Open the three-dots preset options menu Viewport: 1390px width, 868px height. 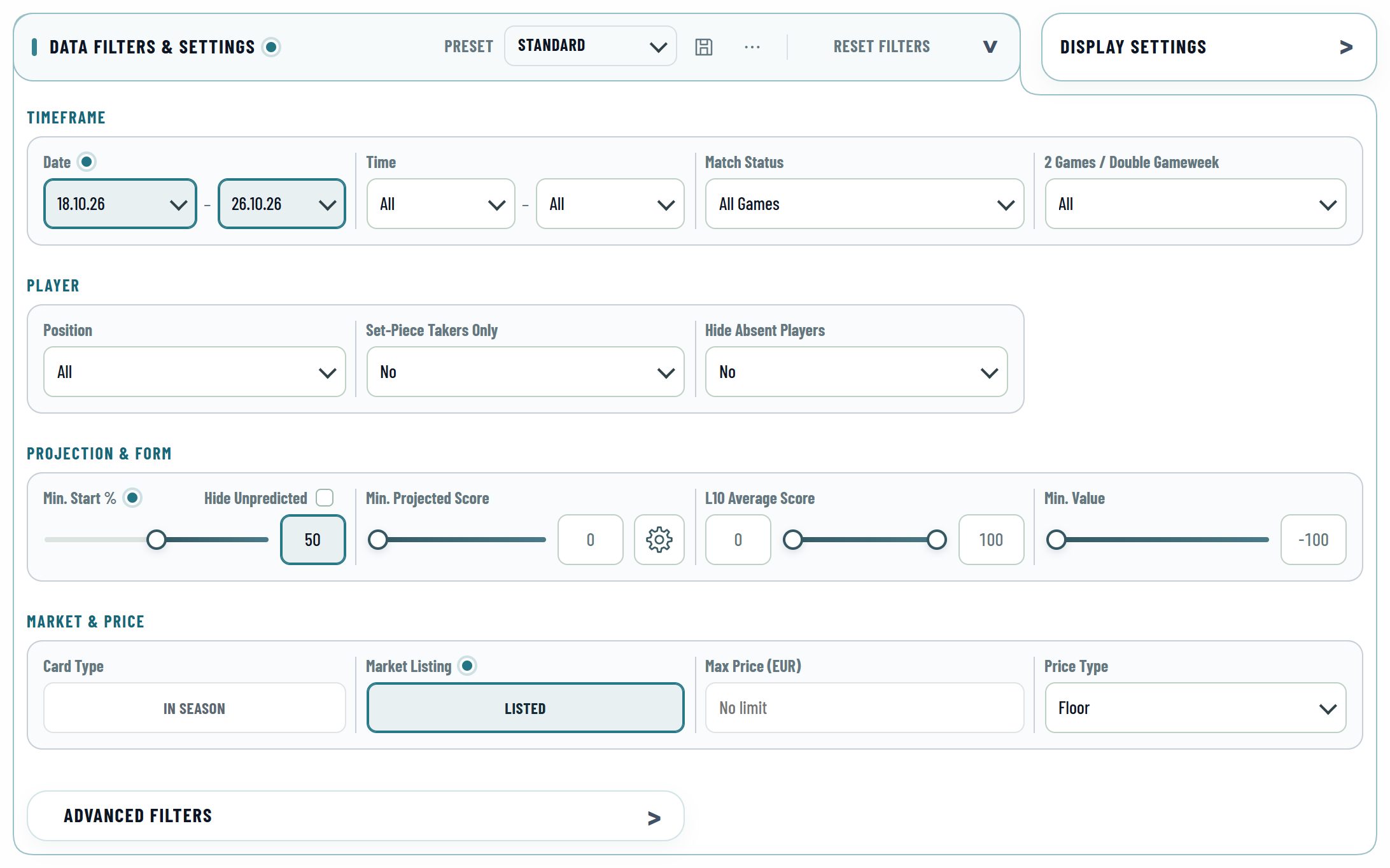tap(752, 47)
